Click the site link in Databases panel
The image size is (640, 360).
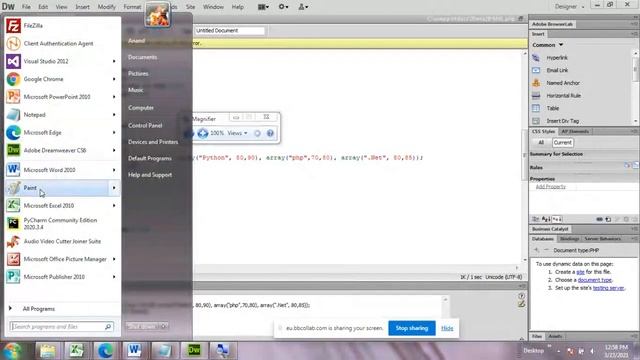[x=580, y=272]
